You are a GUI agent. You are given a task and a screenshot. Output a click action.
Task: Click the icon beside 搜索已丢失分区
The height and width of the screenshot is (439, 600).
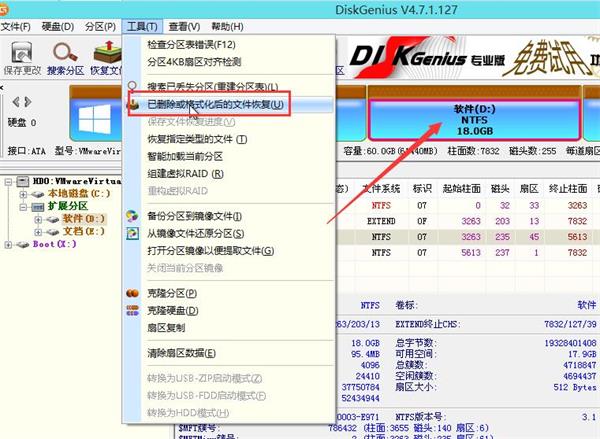(x=132, y=85)
